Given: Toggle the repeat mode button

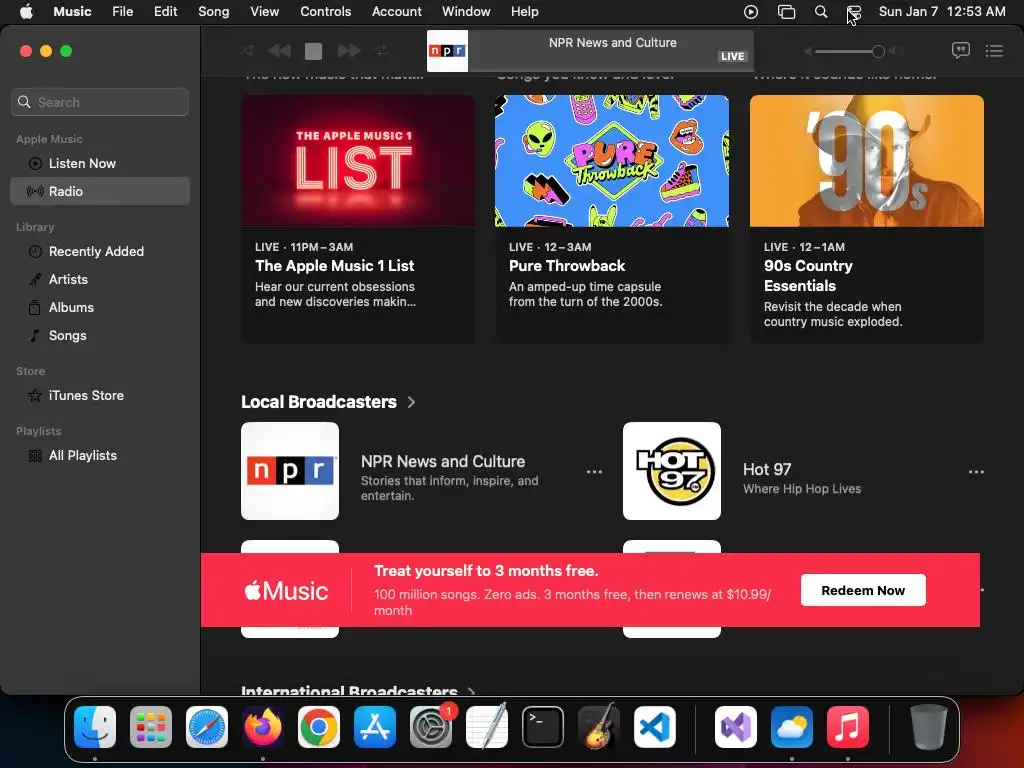Looking at the screenshot, I should 381,50.
